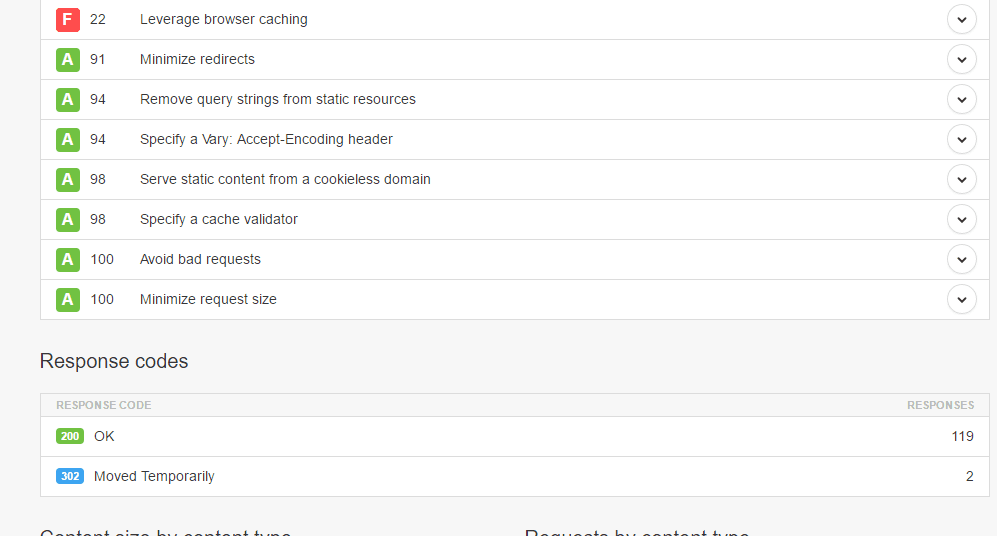Click the Specify a cache validator label
997x536 pixels.
tap(218, 219)
